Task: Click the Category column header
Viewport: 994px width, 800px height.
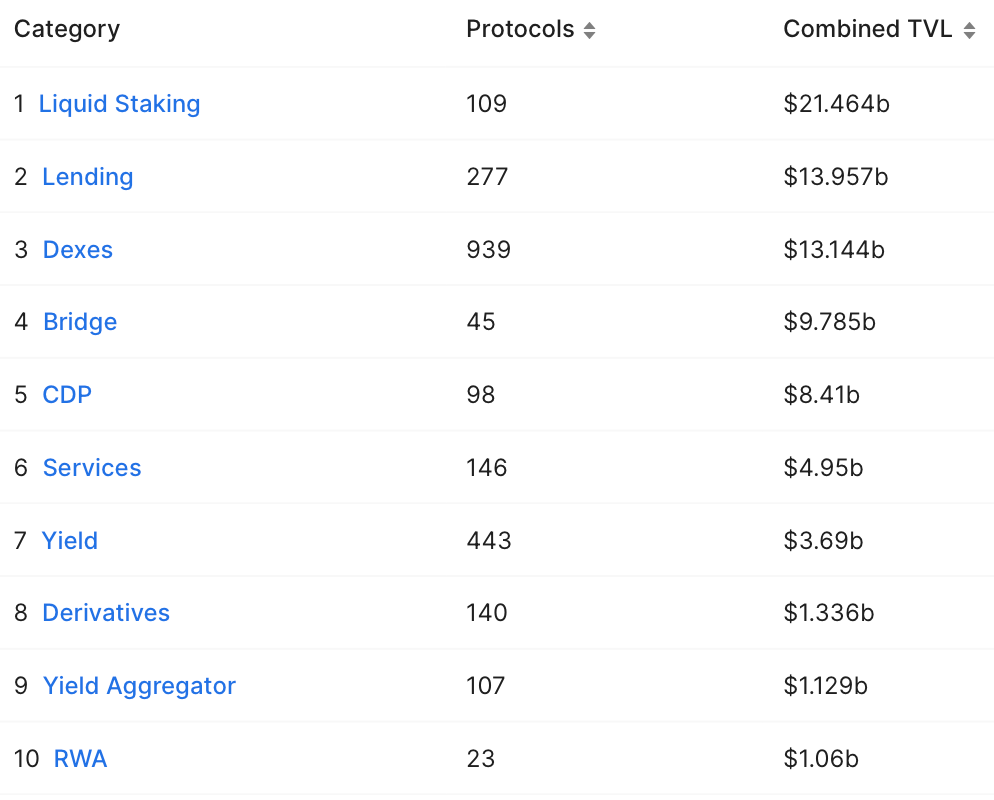Action: tap(67, 29)
